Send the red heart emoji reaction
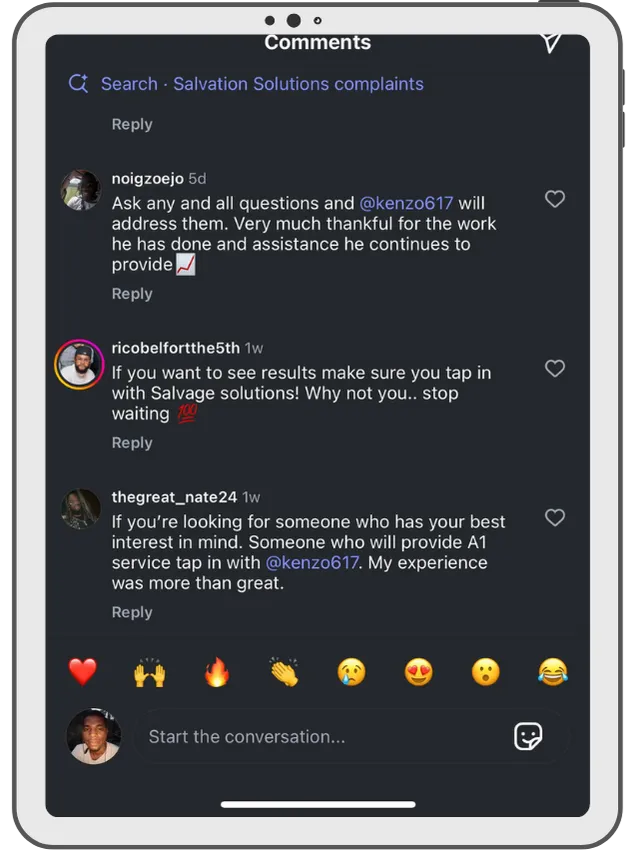The image size is (637, 850). pyautogui.click(x=82, y=672)
